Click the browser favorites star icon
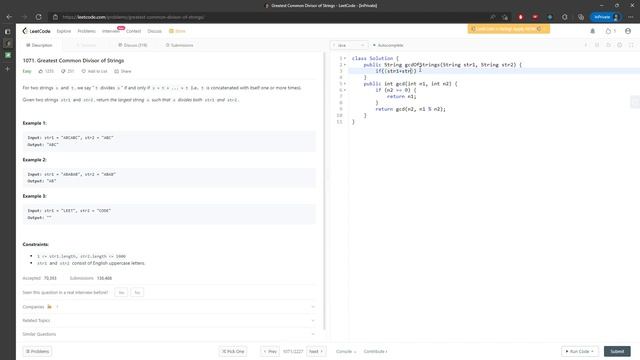 (x=505, y=17)
